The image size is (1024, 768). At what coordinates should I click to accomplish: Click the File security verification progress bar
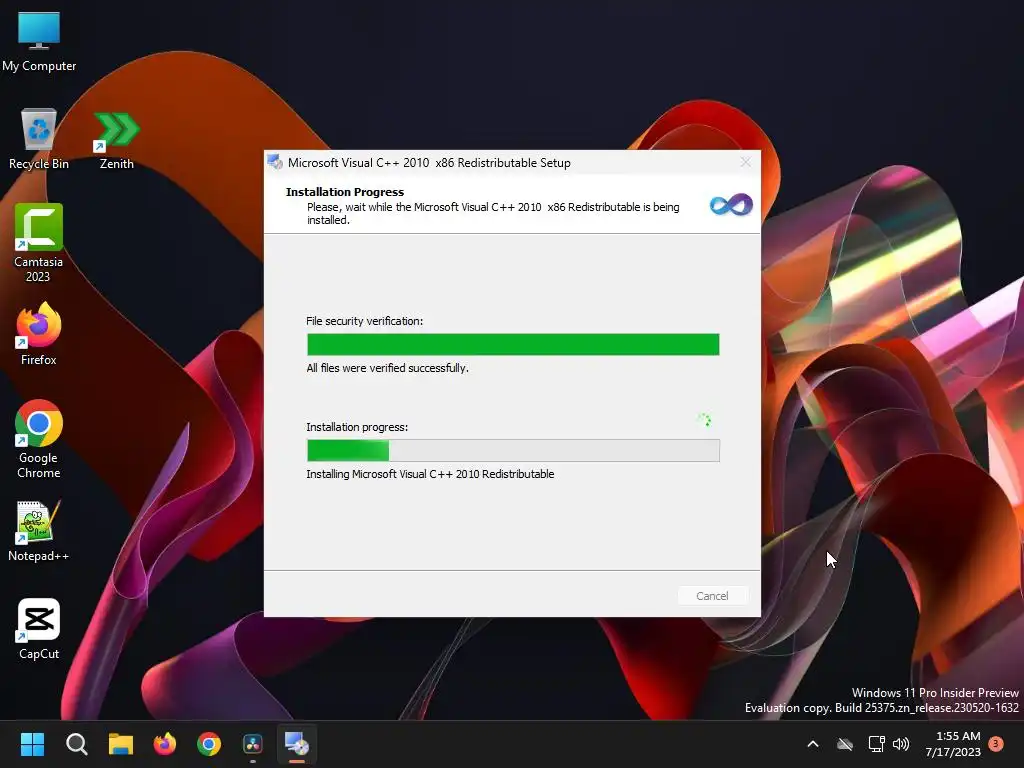(x=513, y=344)
